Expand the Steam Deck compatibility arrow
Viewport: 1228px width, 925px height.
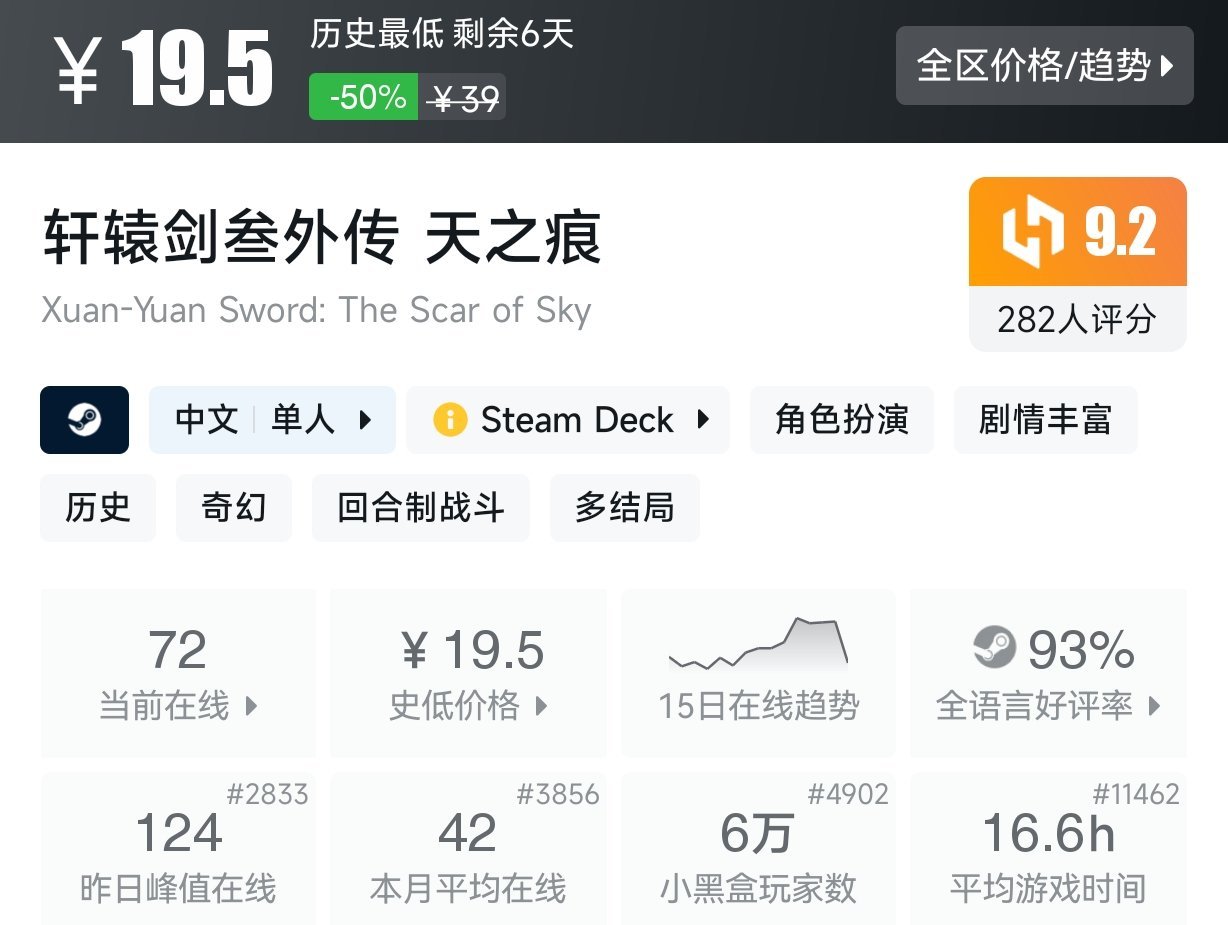point(703,420)
